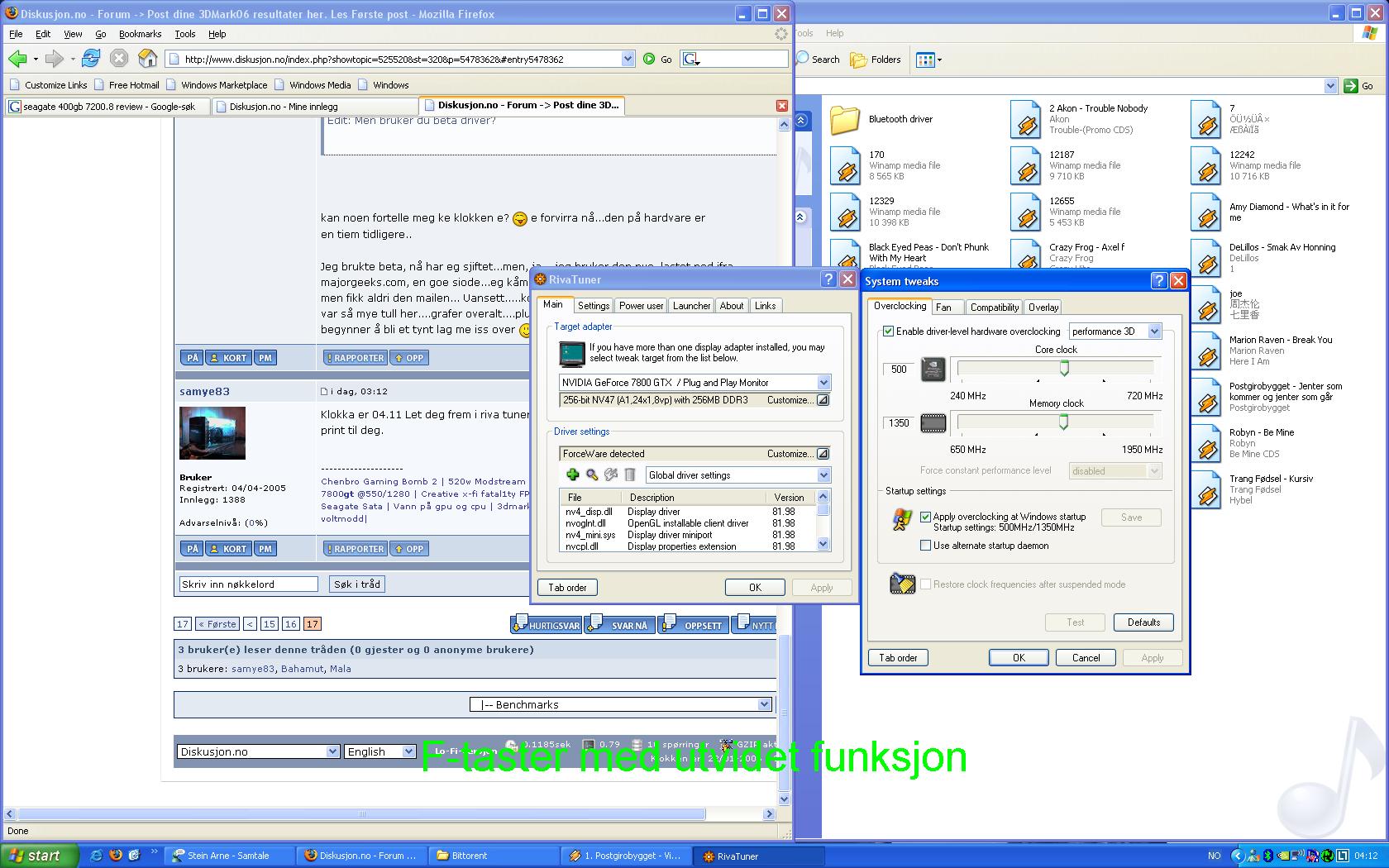Click the green plus add-profile icon in RivaTuner
The width and height of the screenshot is (1389, 868).
572,475
